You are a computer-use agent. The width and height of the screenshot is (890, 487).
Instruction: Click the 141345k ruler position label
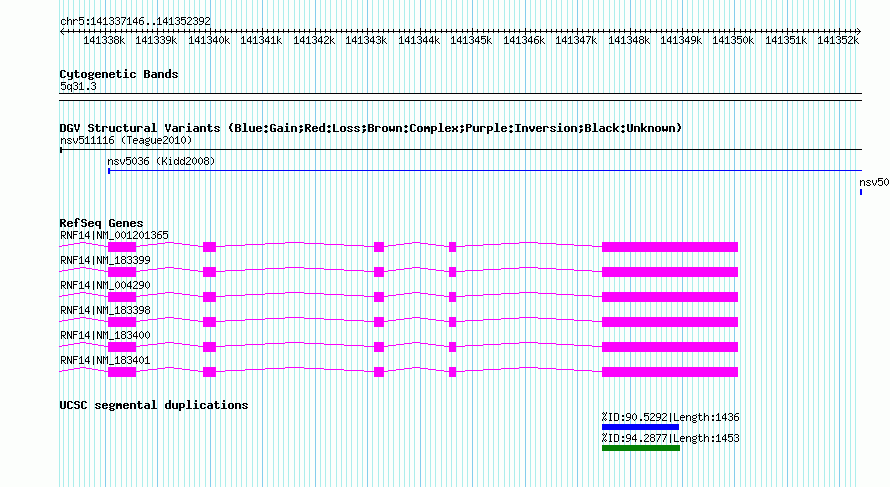471,40
